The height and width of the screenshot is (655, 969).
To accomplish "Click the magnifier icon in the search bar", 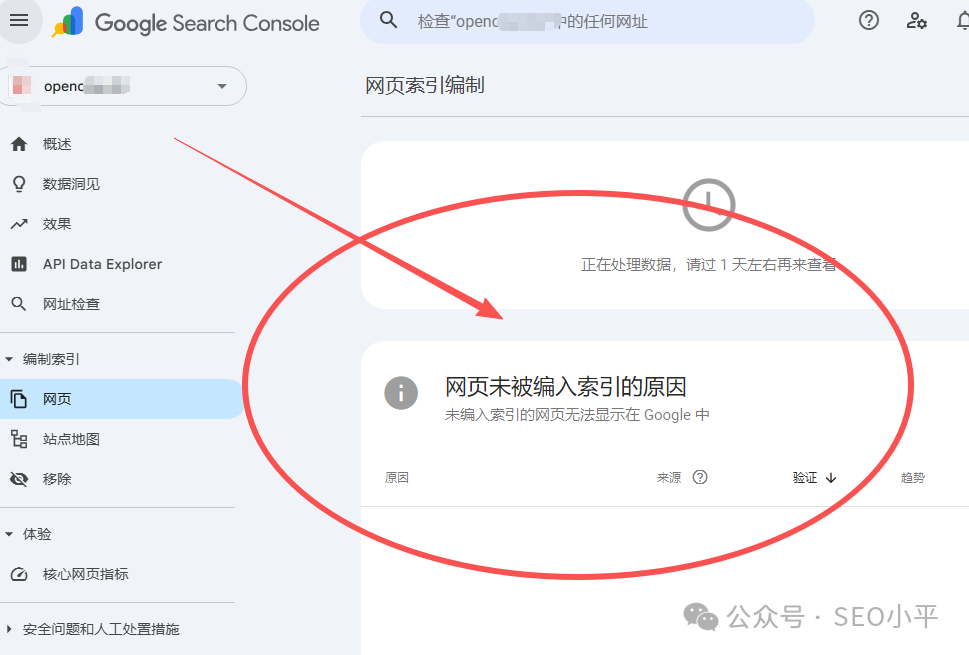I will [388, 19].
